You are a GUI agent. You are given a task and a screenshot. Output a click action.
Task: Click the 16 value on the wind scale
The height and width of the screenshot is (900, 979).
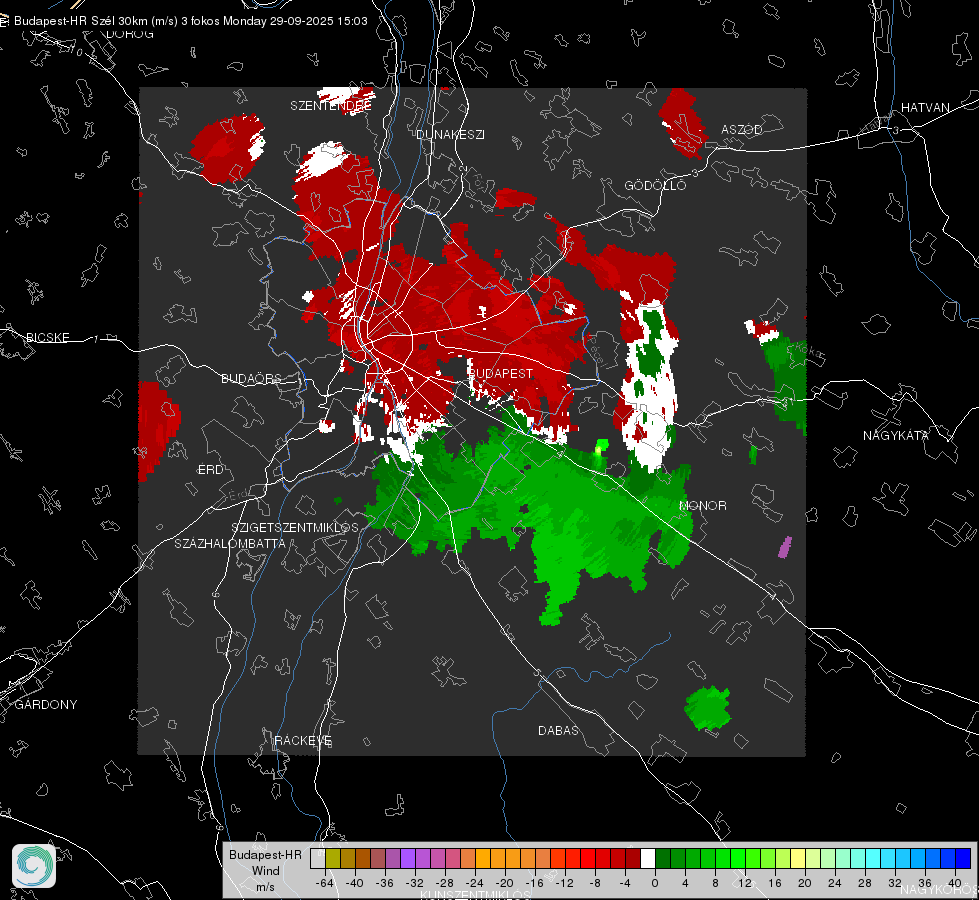pos(775,883)
